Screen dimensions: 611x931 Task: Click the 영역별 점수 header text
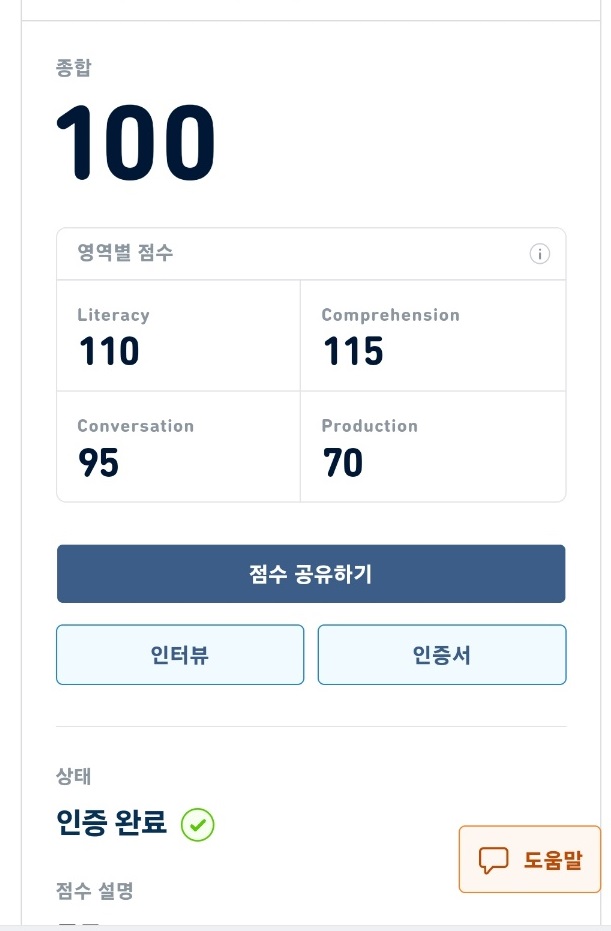(125, 254)
